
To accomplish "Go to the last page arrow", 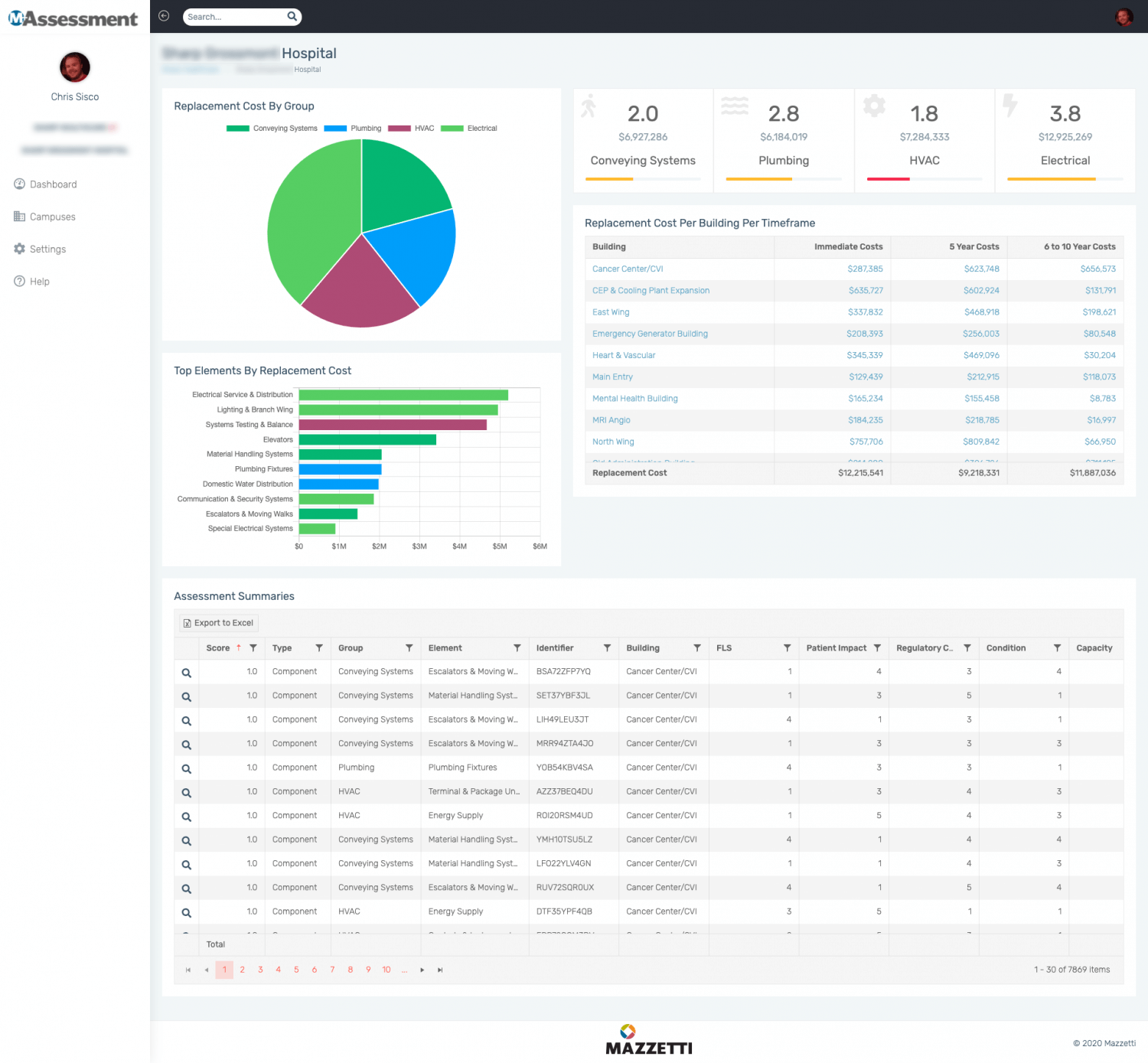I will [x=440, y=970].
